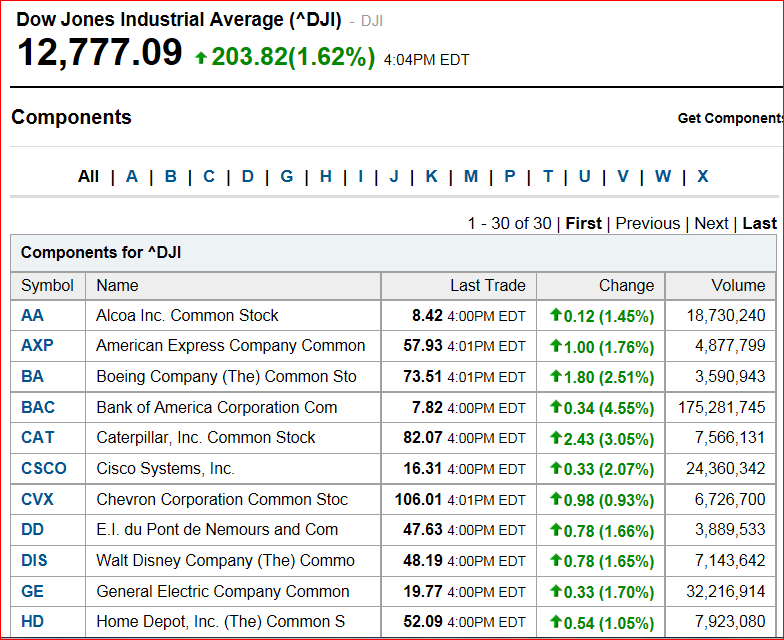This screenshot has height=640, width=784.
Task: Filter components by letter M
Action: pos(470,176)
